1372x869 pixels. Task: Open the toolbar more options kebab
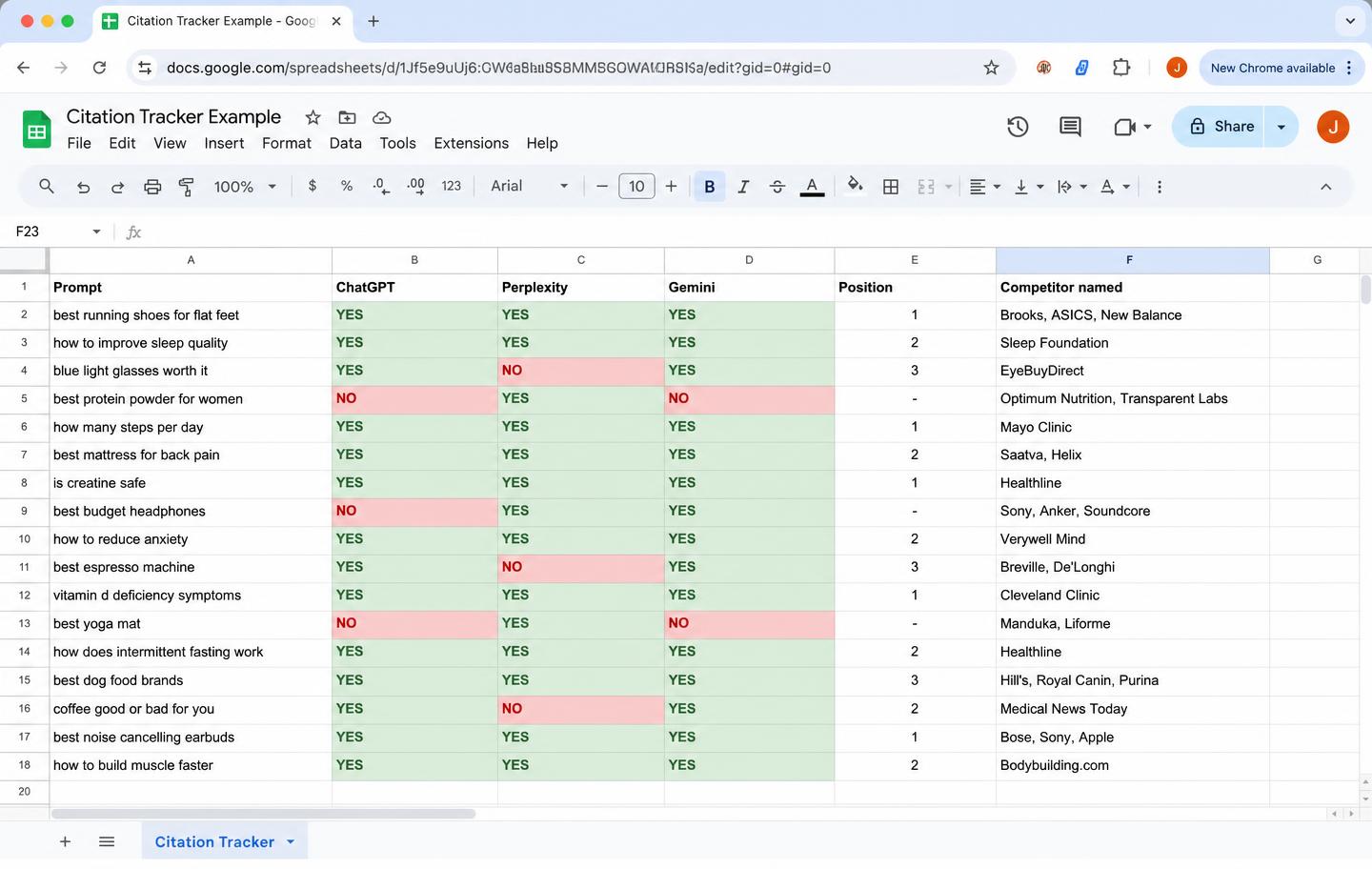click(x=1160, y=187)
